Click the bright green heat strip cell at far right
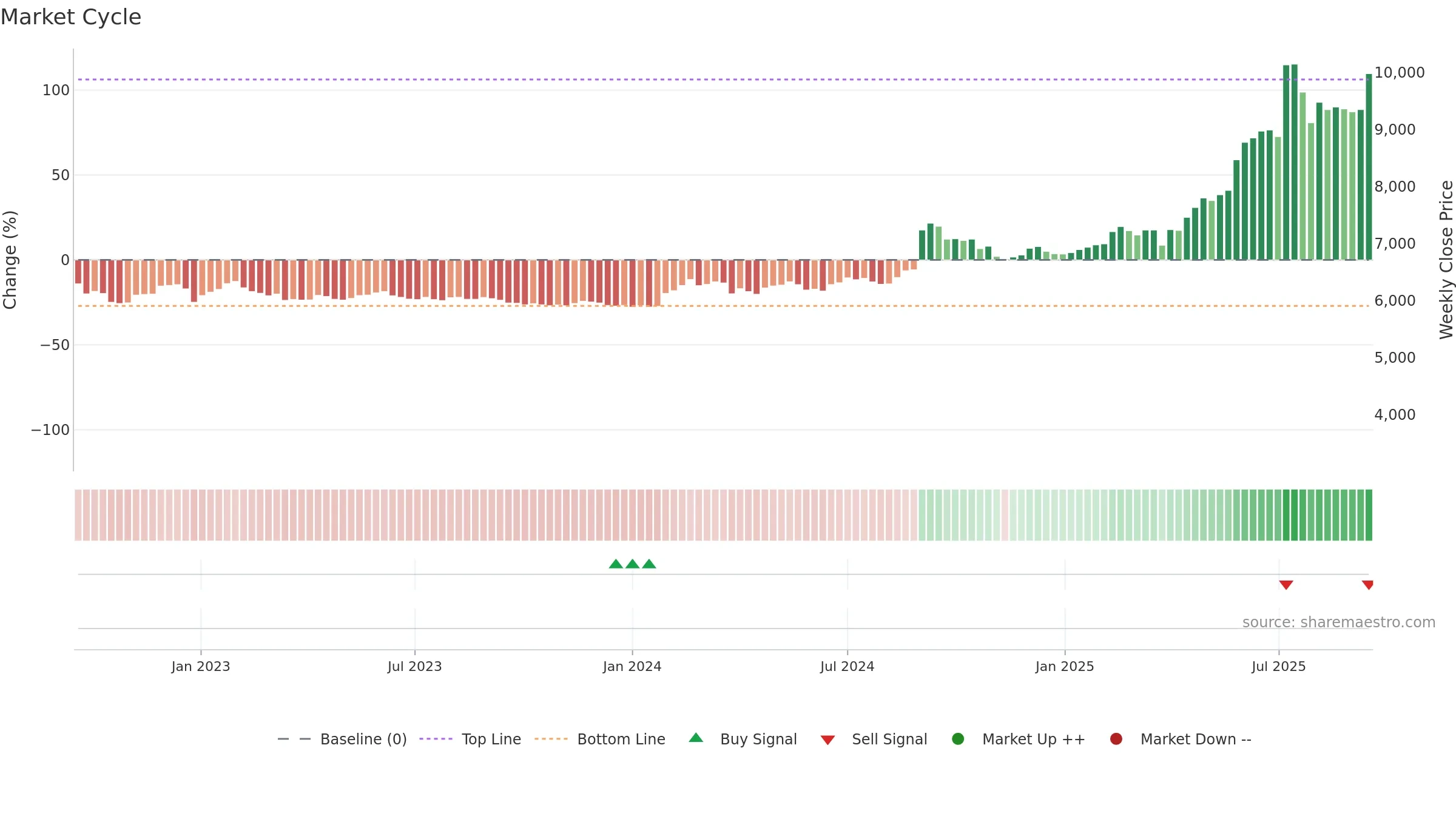Screen dimensions: 1456x819 click(1369, 515)
